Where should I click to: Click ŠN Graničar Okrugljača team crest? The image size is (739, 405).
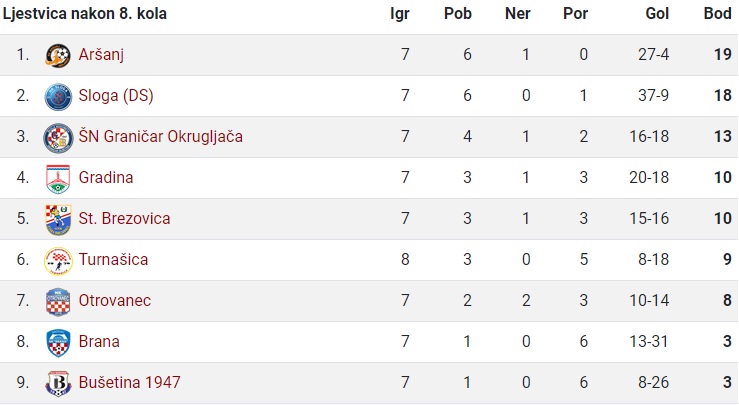58,137
